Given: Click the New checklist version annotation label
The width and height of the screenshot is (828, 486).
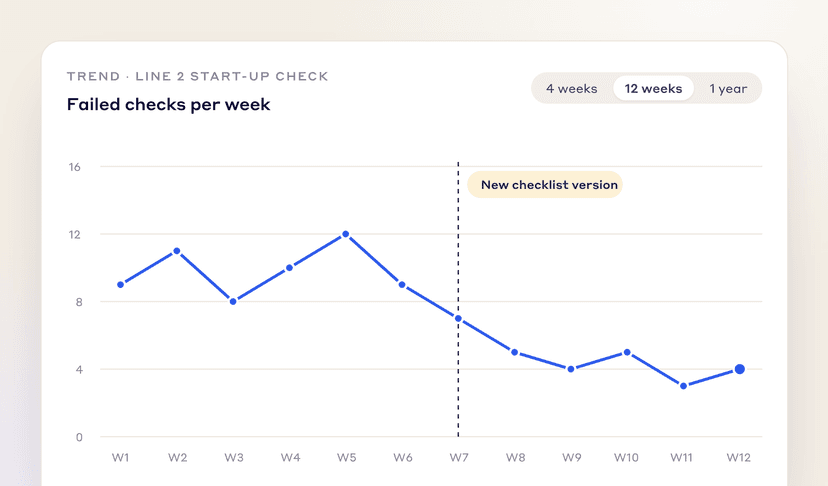Looking at the screenshot, I should (545, 185).
